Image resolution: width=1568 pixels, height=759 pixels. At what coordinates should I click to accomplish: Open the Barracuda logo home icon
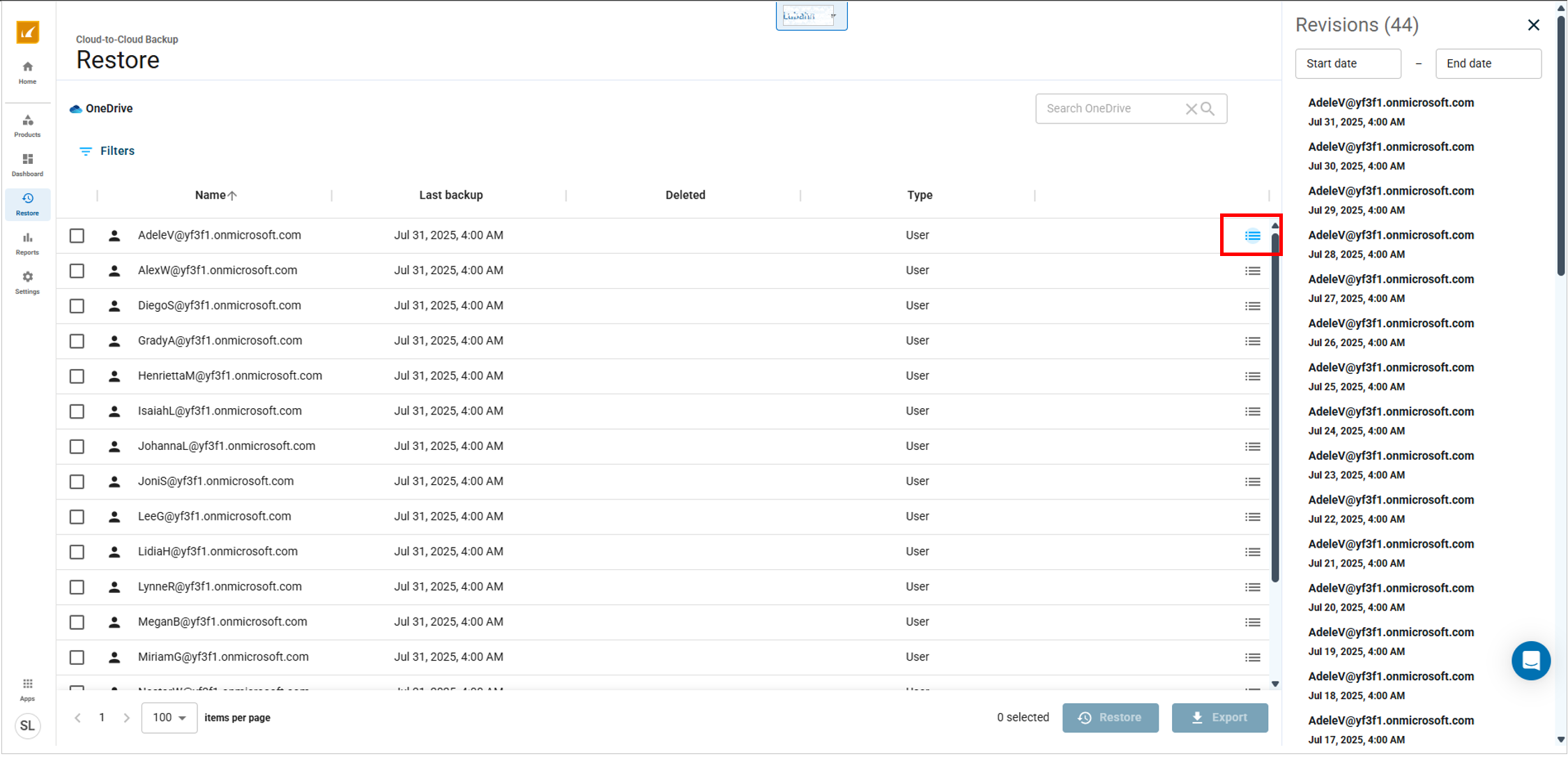[28, 32]
